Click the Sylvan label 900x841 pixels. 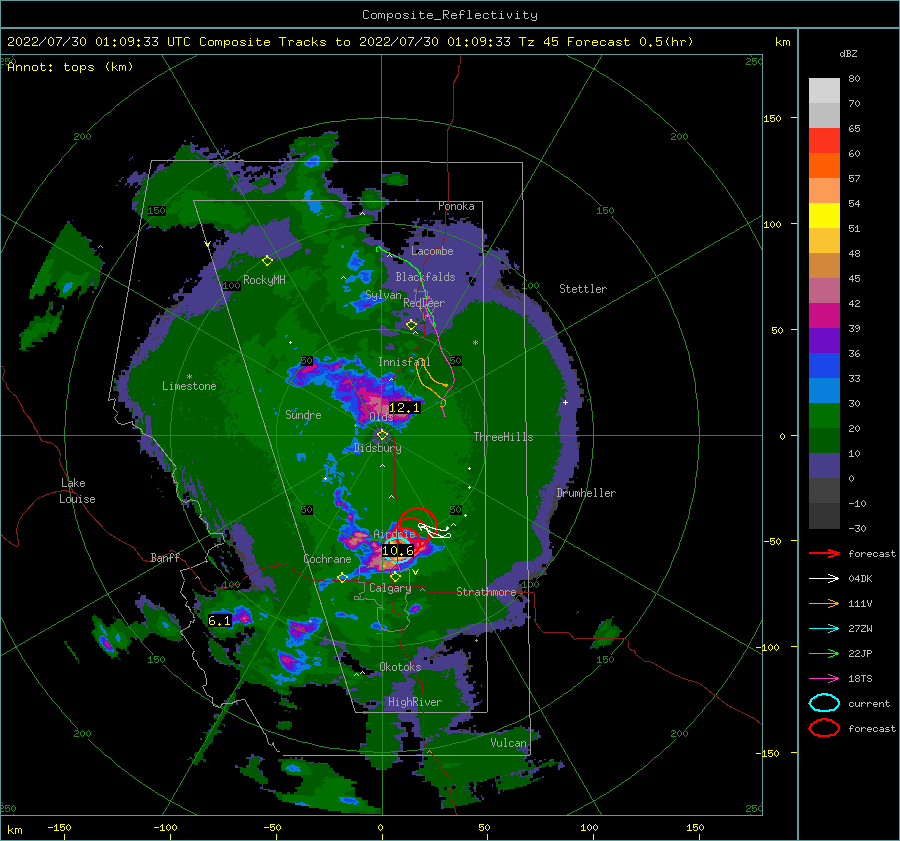[x=383, y=295]
